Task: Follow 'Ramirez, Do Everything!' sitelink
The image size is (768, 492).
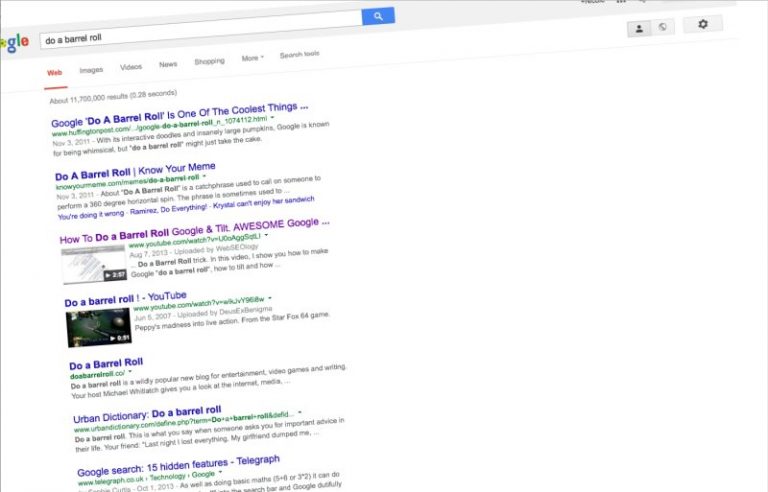Action: point(168,209)
